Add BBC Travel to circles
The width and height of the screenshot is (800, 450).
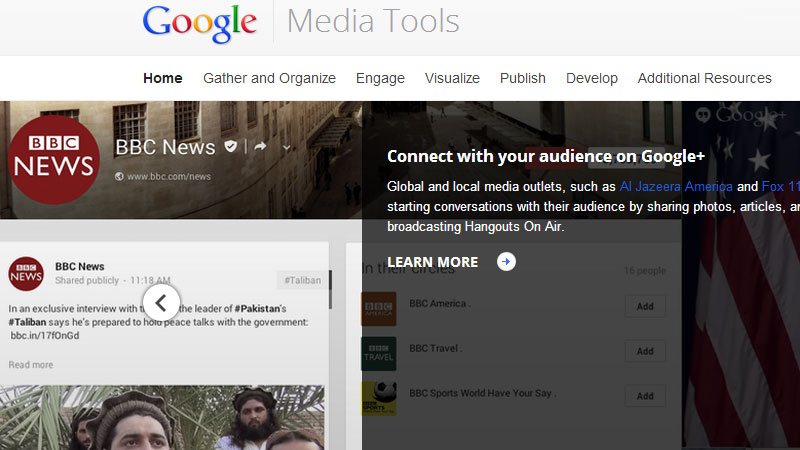pos(645,351)
